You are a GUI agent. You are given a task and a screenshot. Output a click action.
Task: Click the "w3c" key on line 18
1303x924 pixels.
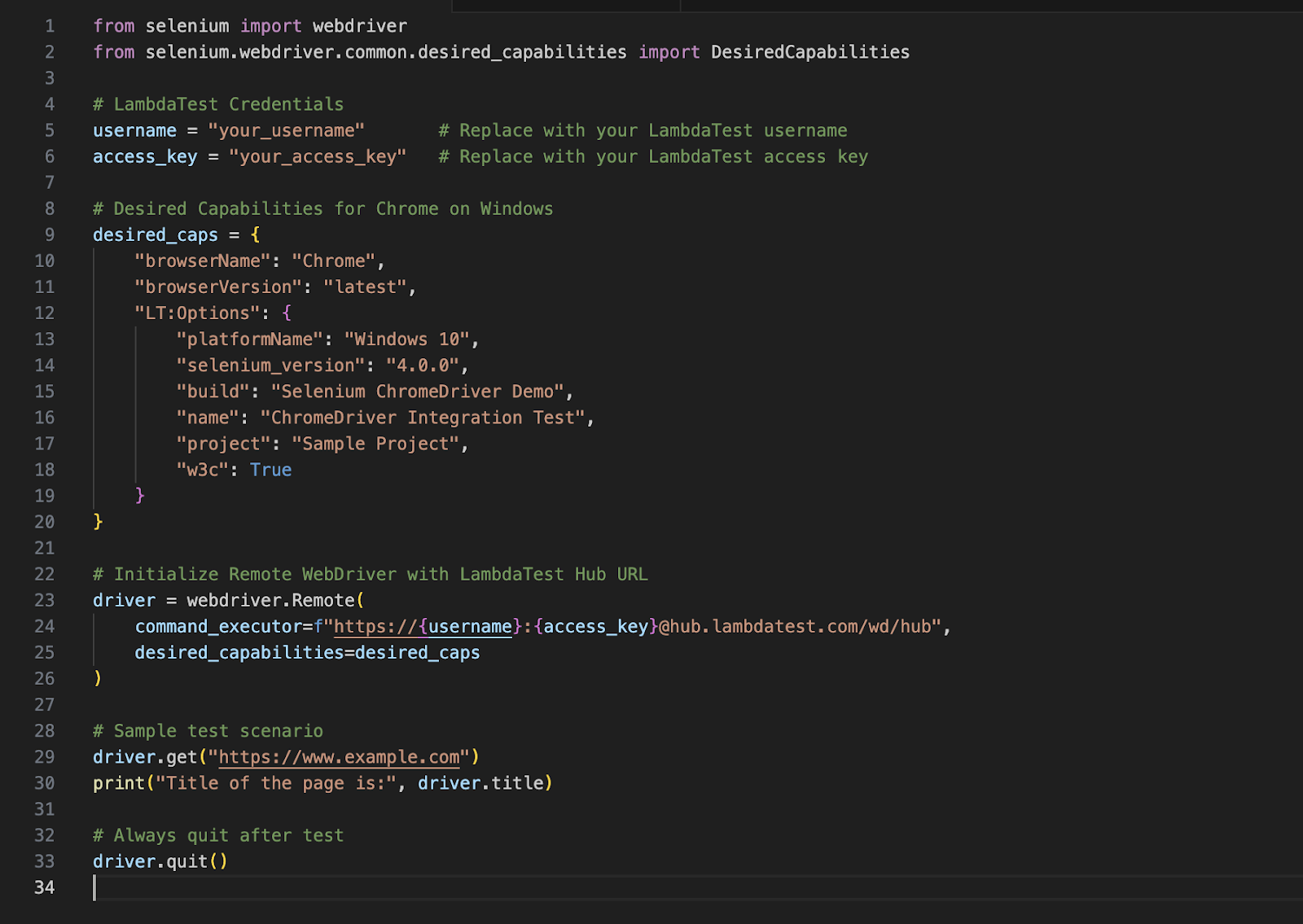203,470
